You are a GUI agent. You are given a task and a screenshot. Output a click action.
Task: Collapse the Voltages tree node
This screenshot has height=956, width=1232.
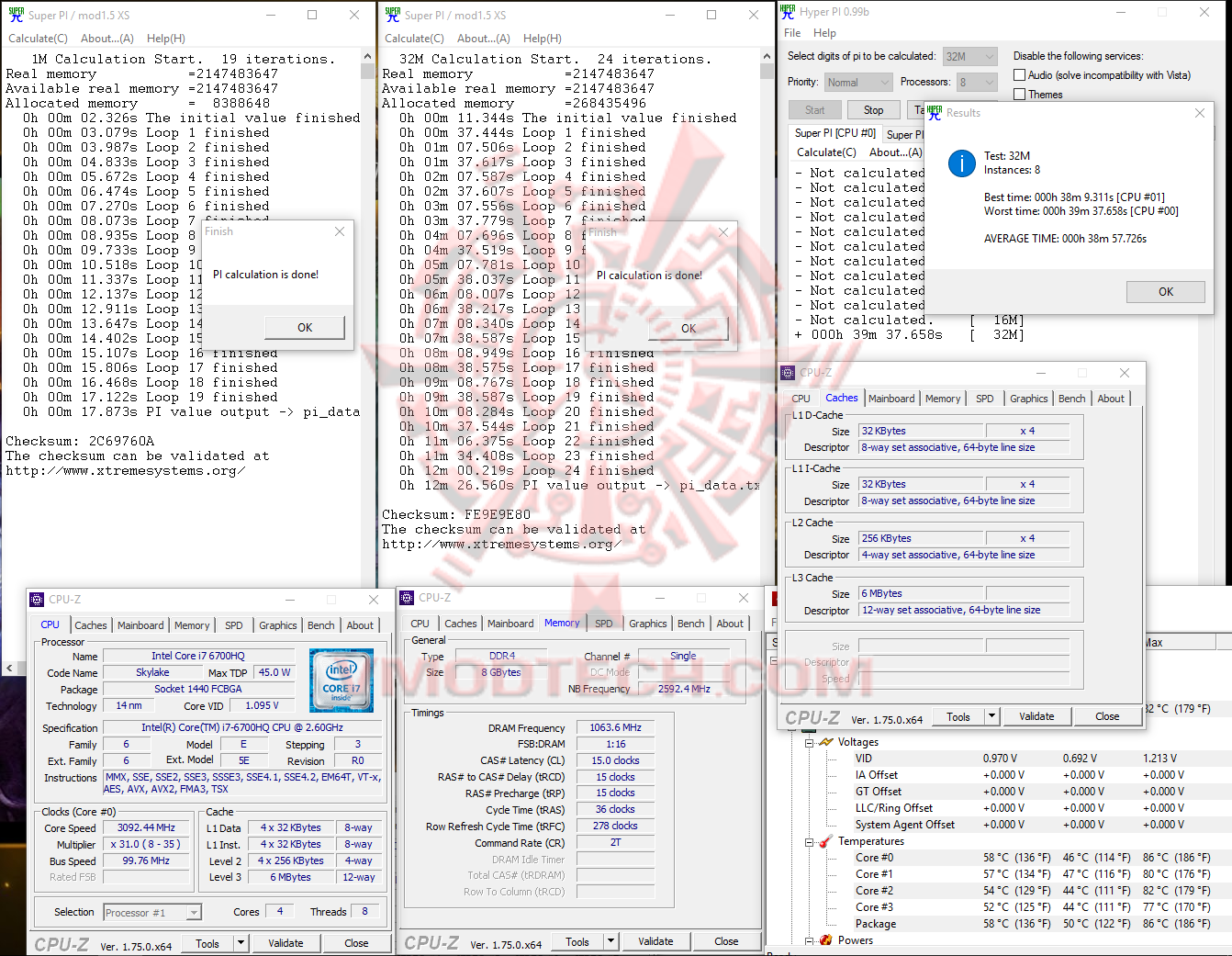(x=810, y=742)
